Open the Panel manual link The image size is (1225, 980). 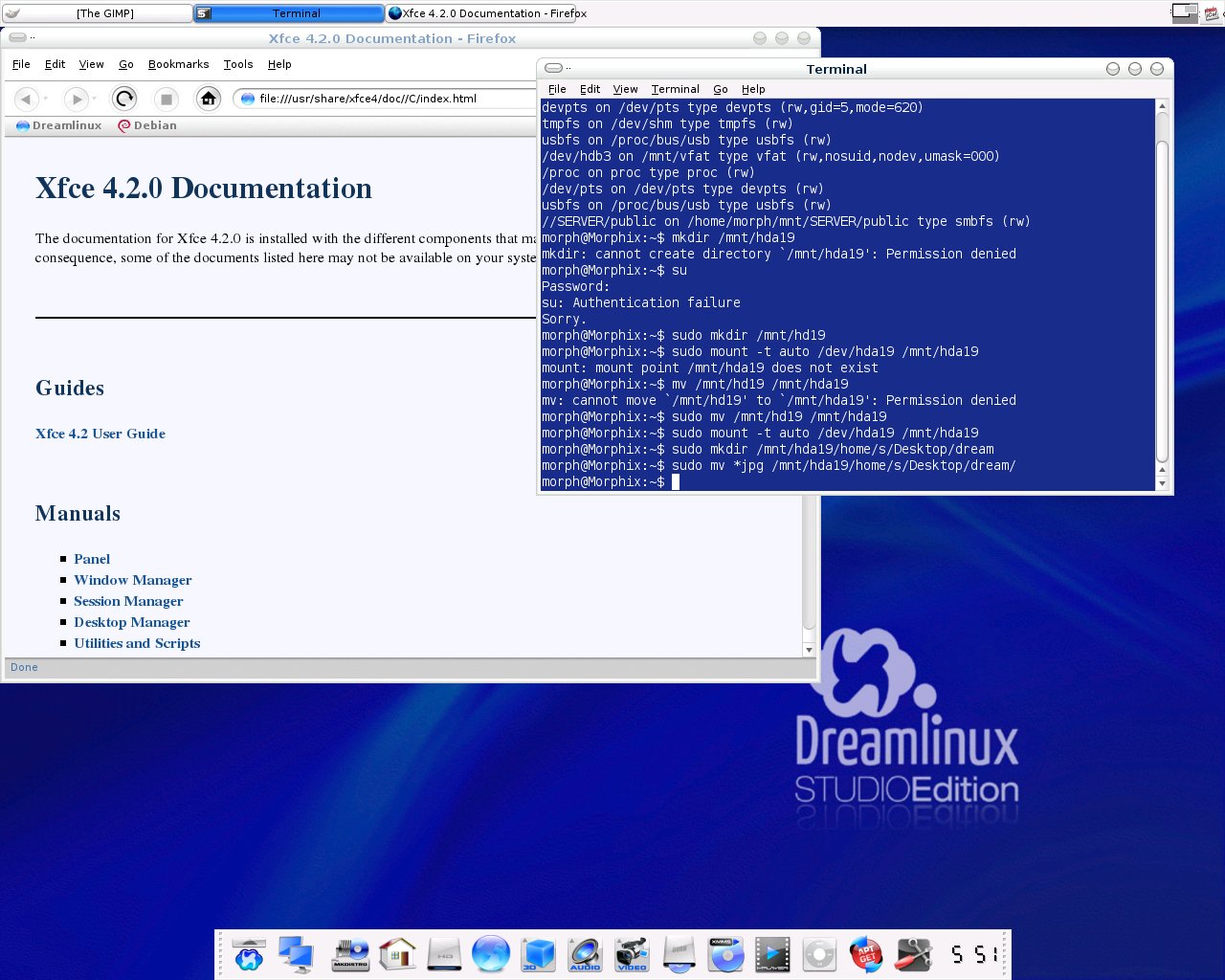coord(92,559)
